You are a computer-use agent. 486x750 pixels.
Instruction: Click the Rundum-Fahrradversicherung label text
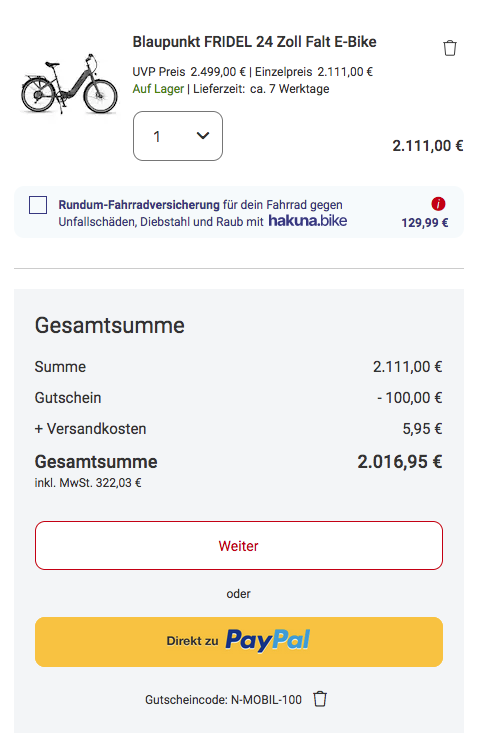[139, 205]
